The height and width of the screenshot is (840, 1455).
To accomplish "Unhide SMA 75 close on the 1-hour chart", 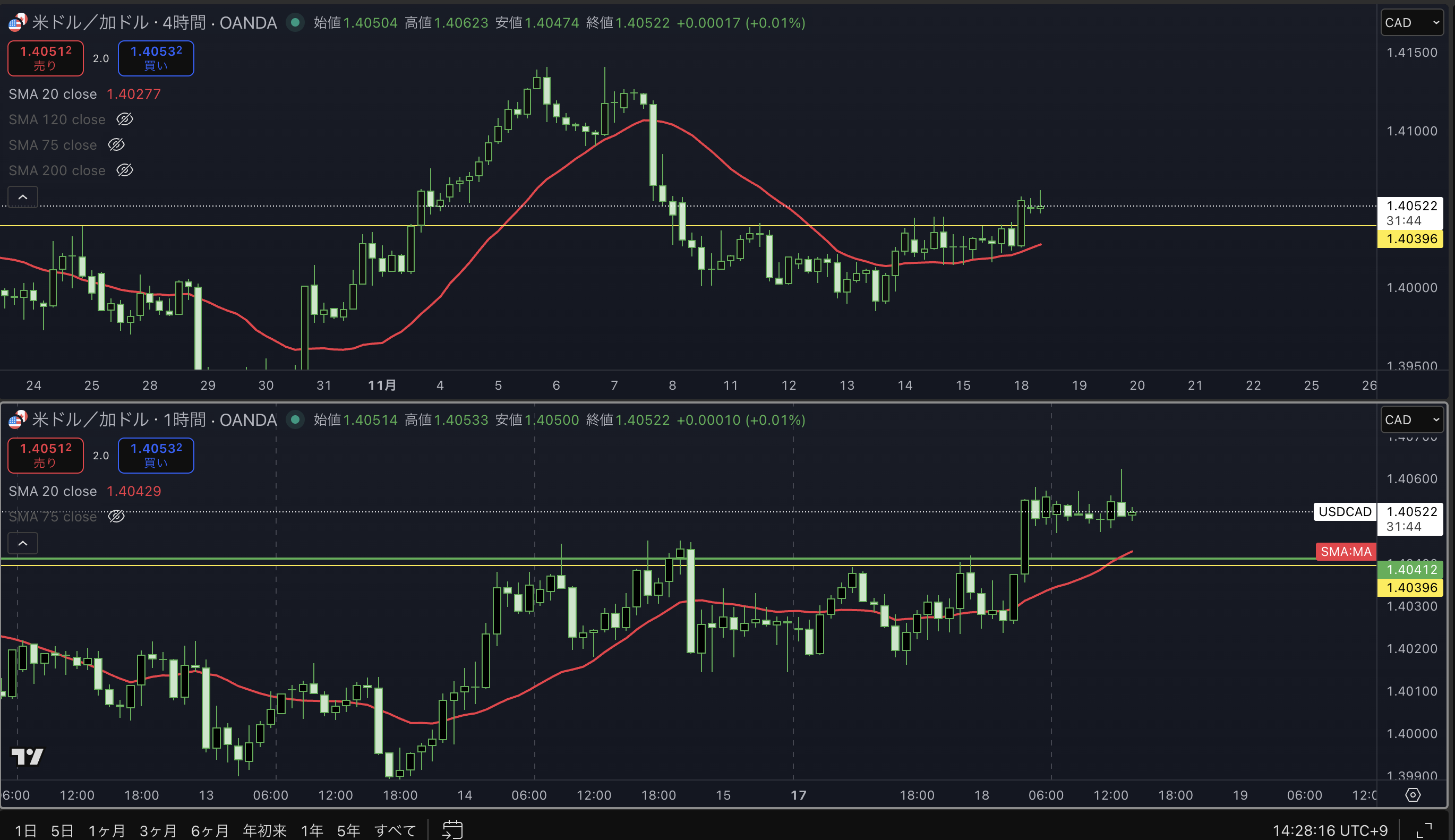I will [116, 516].
